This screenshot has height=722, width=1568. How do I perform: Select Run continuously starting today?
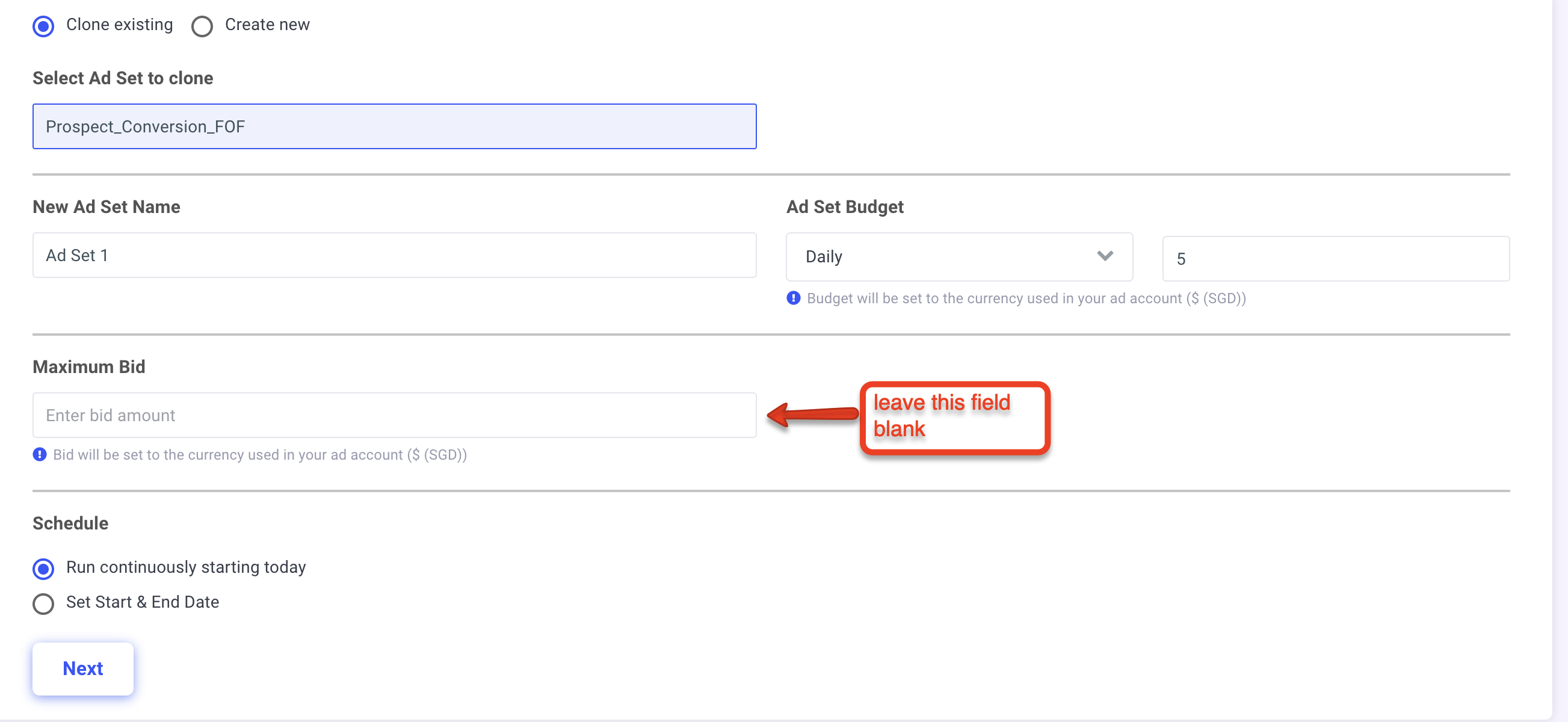[x=43, y=569]
